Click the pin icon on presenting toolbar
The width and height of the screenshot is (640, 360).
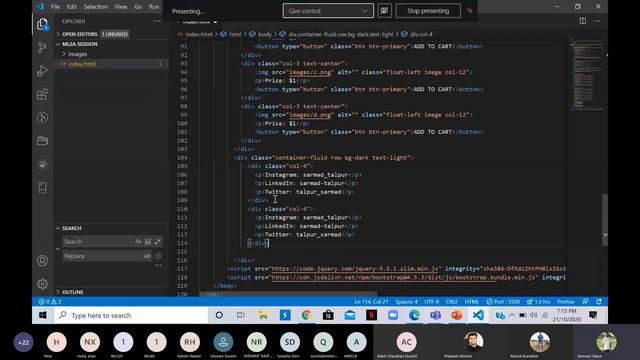click(469, 11)
